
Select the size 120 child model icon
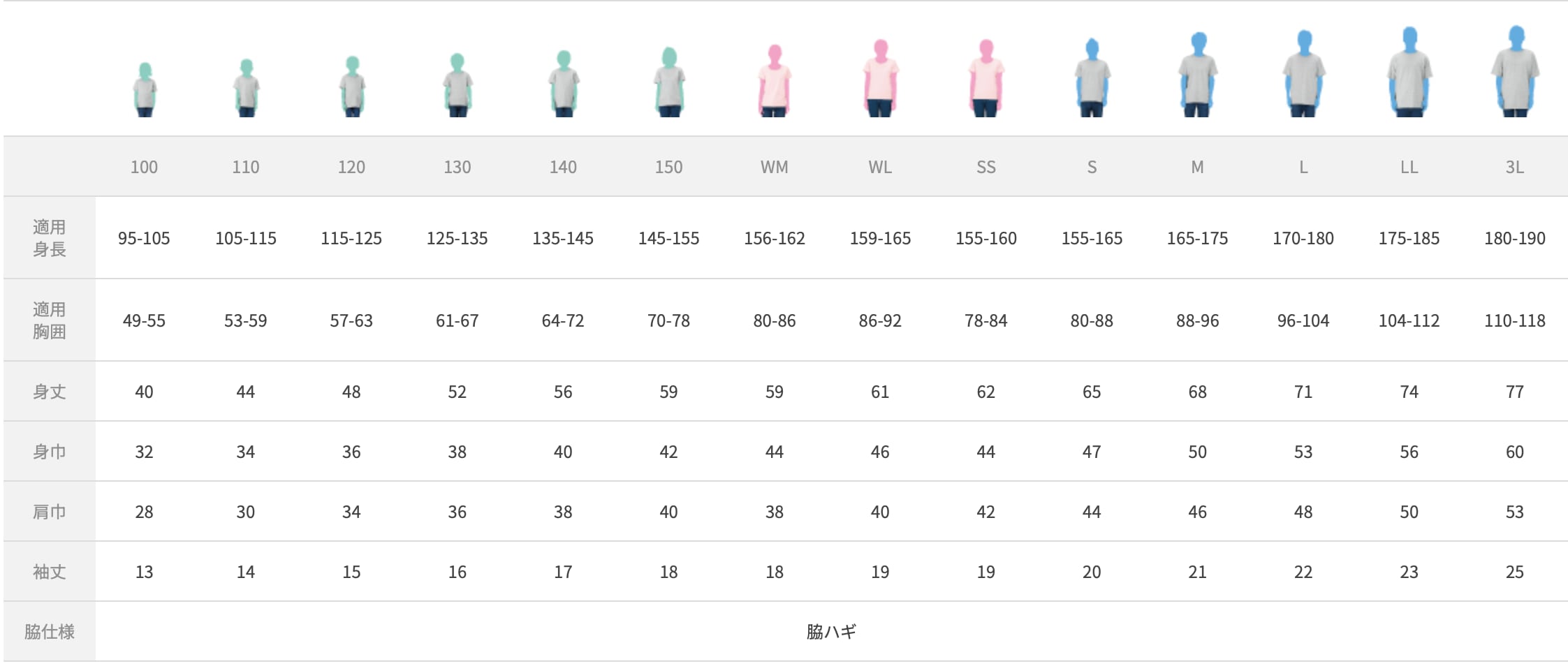click(x=352, y=87)
